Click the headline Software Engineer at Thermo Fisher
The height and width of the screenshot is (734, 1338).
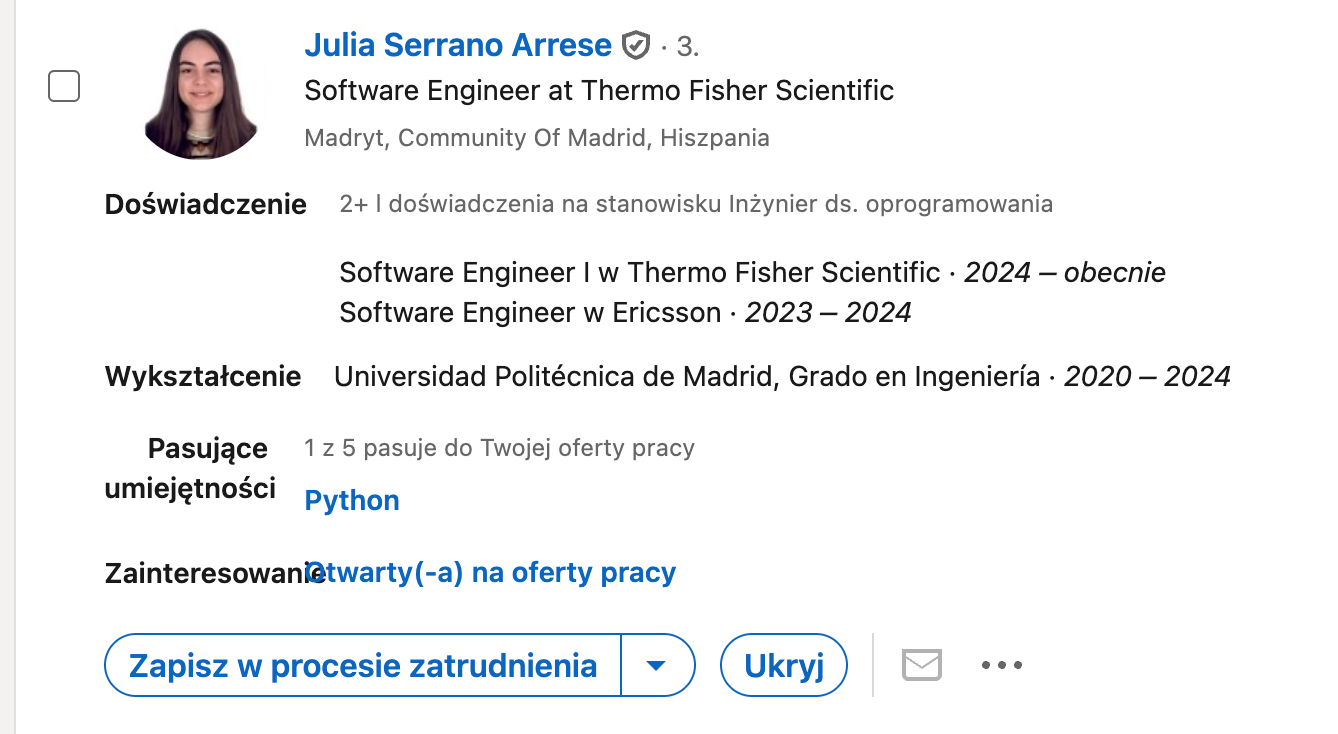click(598, 91)
